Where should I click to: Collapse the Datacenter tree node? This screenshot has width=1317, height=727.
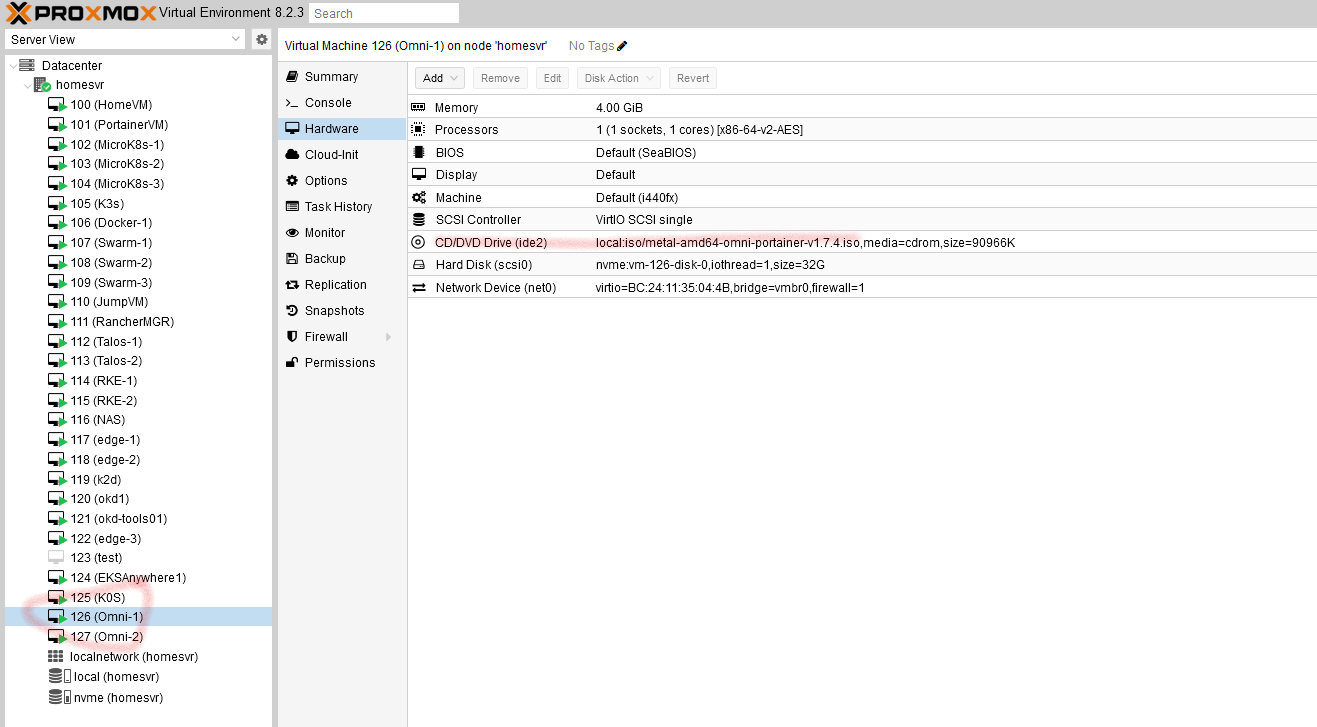12,65
